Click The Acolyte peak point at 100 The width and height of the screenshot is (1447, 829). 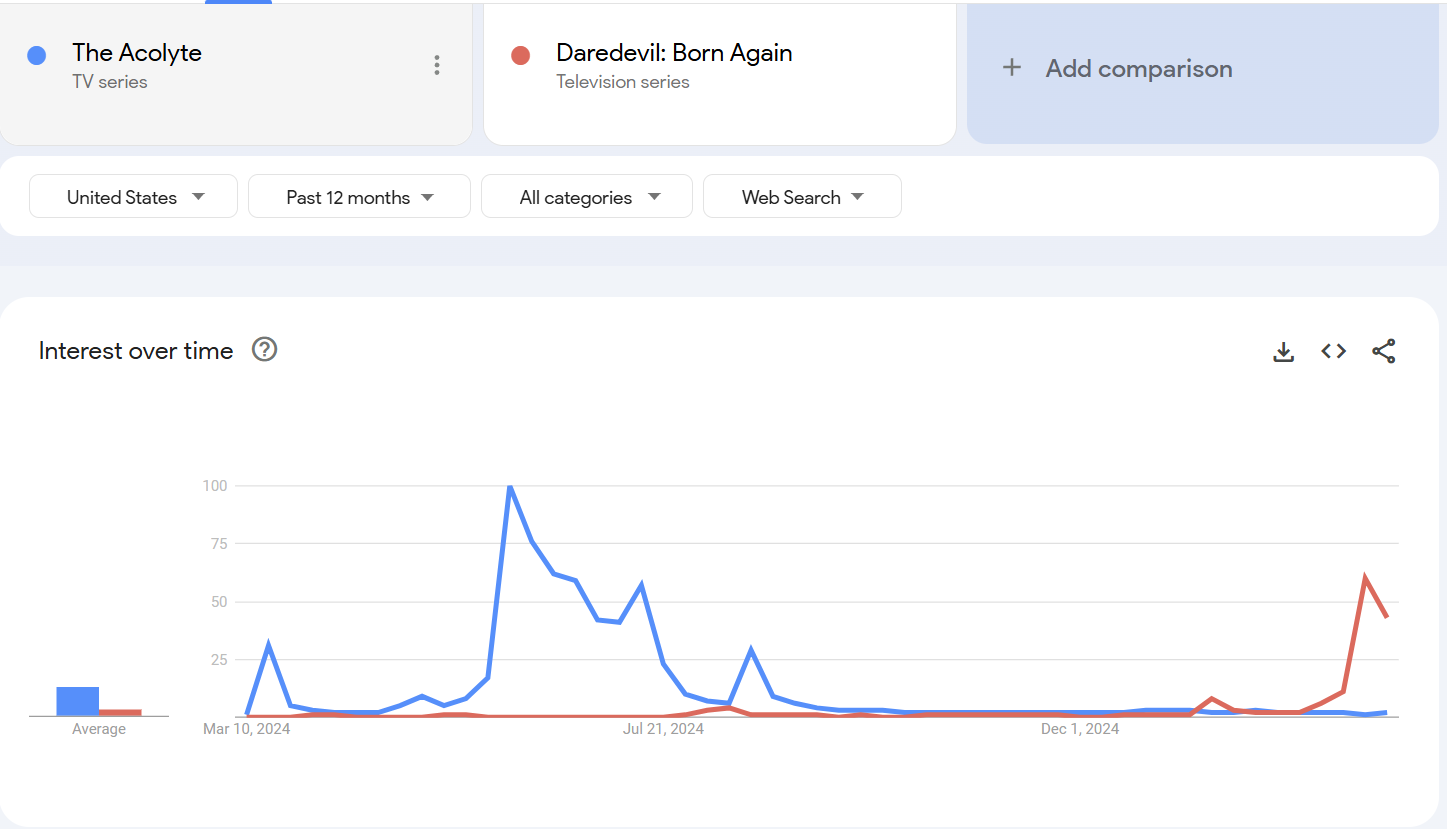(510, 487)
